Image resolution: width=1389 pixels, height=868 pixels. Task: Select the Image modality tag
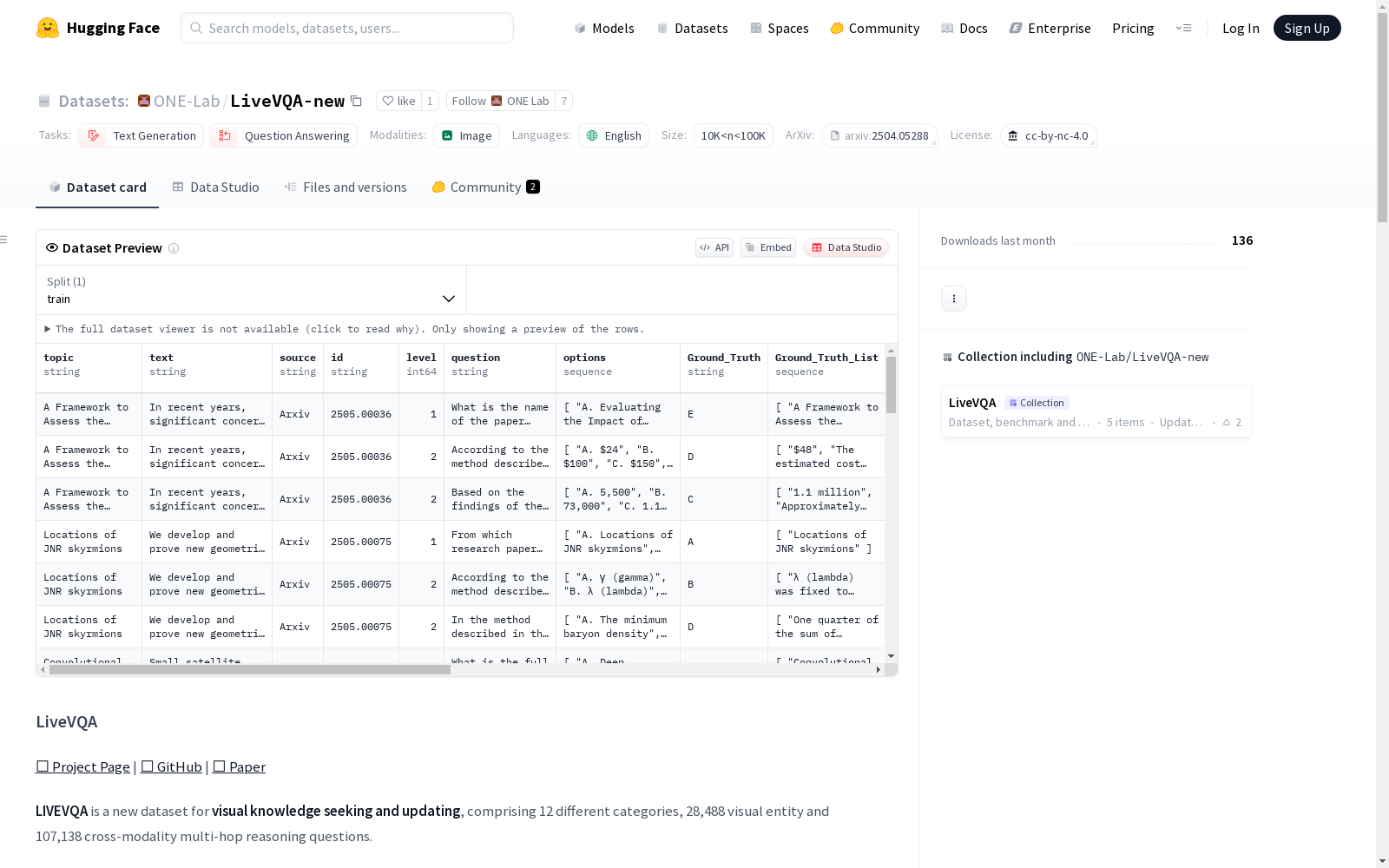tap(466, 135)
